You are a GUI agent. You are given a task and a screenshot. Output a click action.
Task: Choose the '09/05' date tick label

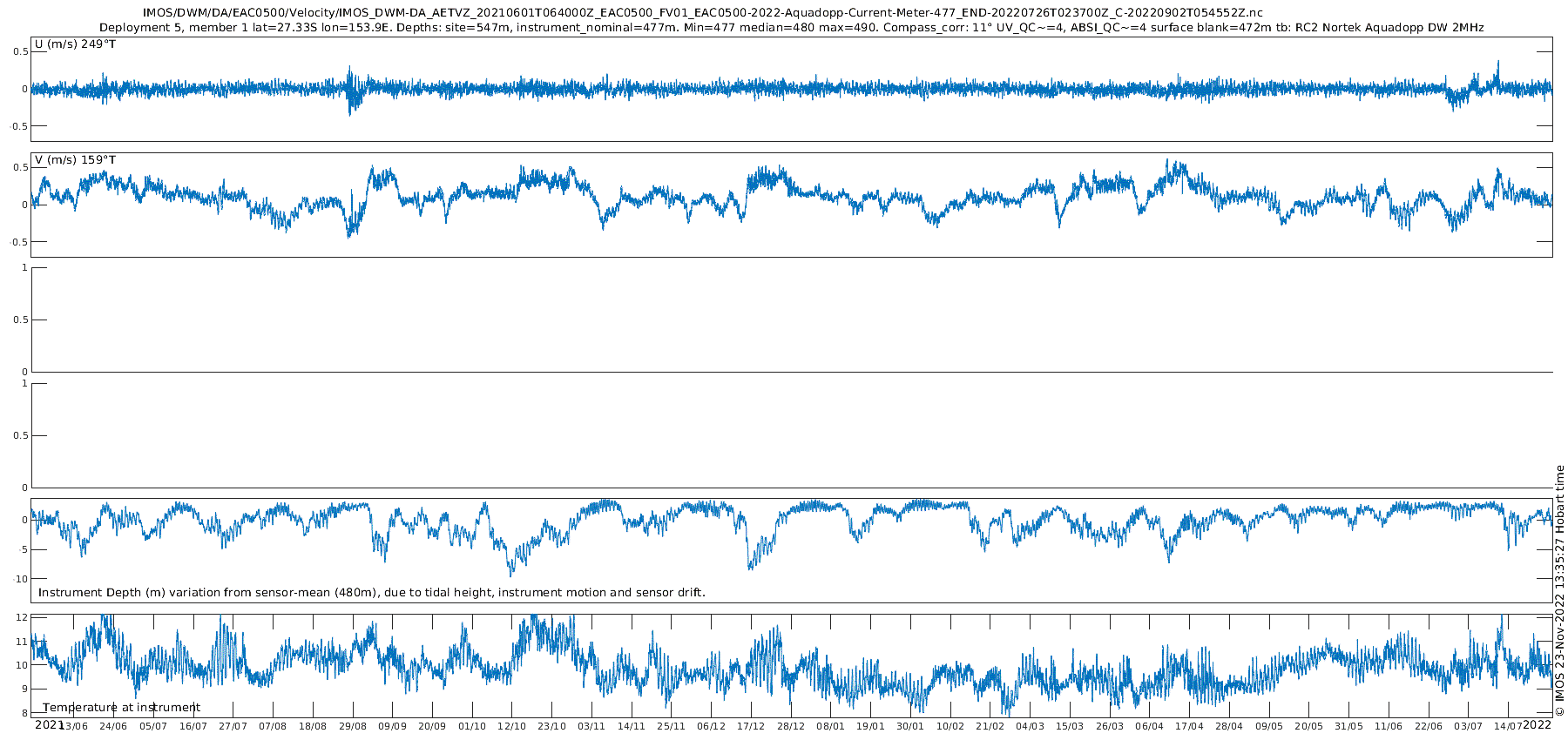pyautogui.click(x=1269, y=726)
